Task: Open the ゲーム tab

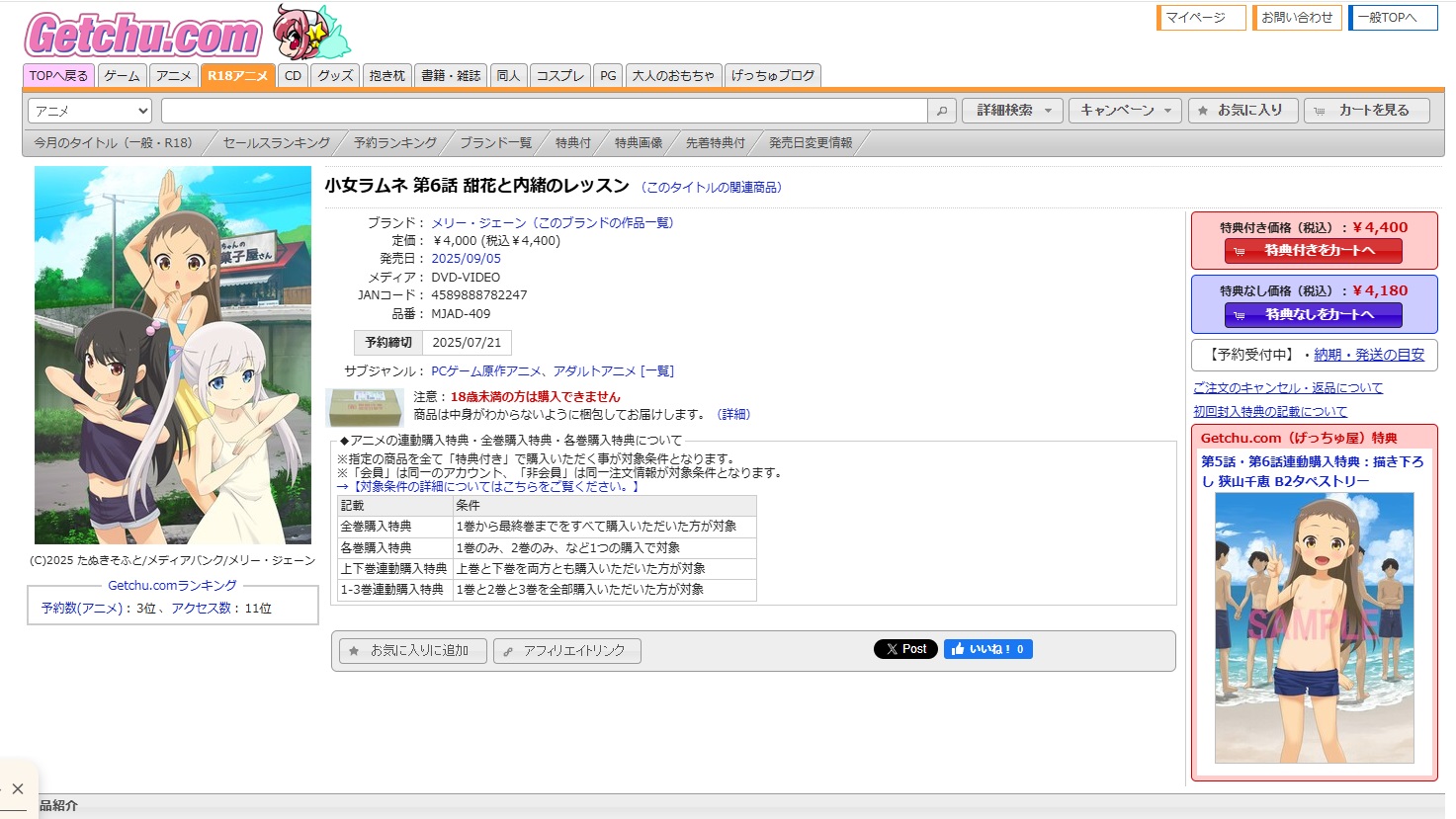Action: click(123, 76)
